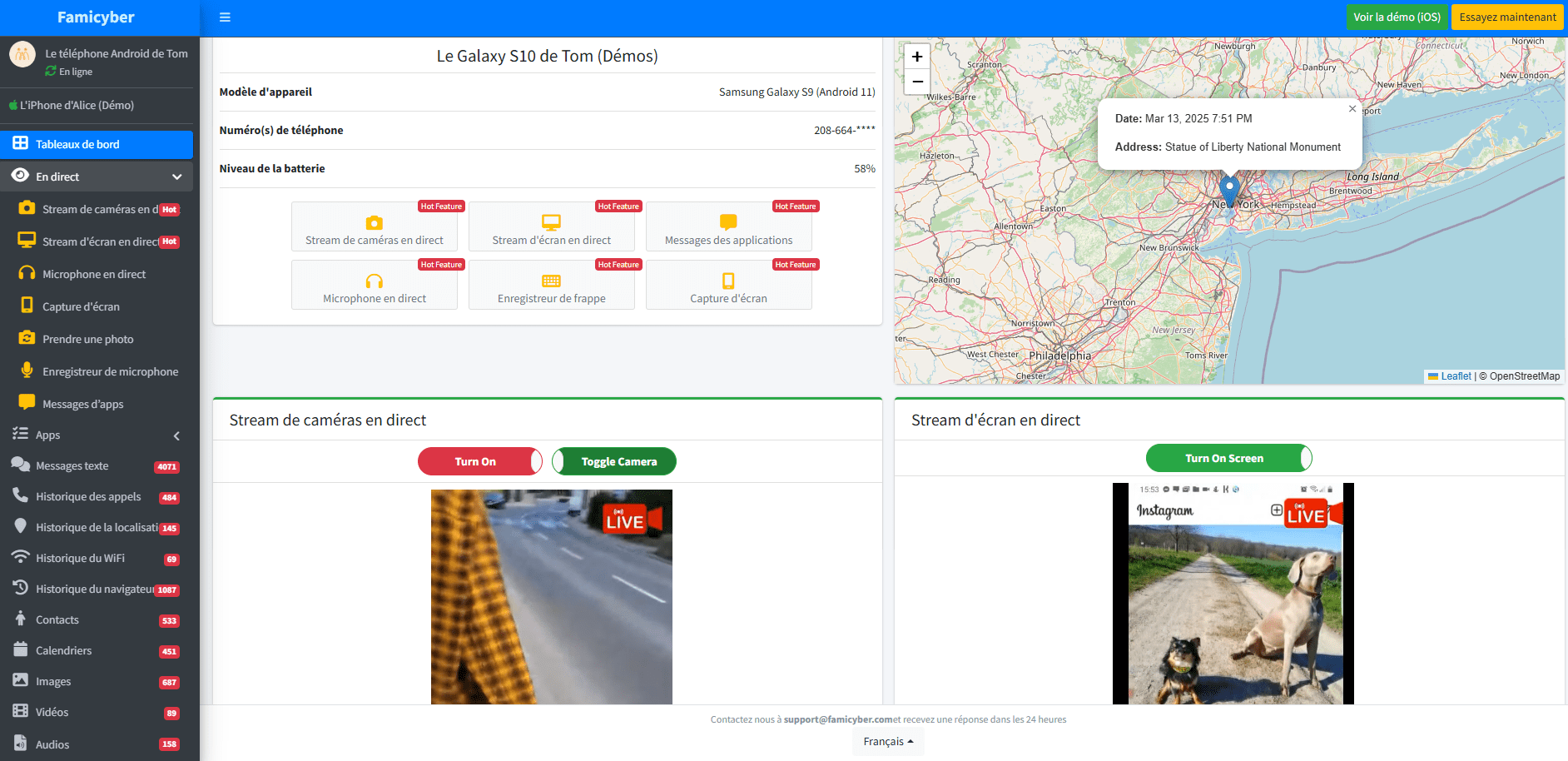Click the Leaflet attribution link on map

[1456, 376]
